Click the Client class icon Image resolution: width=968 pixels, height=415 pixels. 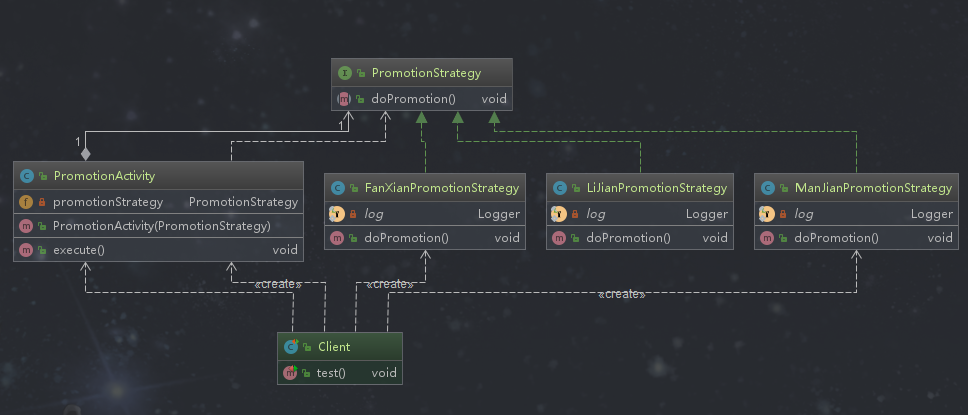coord(290,347)
